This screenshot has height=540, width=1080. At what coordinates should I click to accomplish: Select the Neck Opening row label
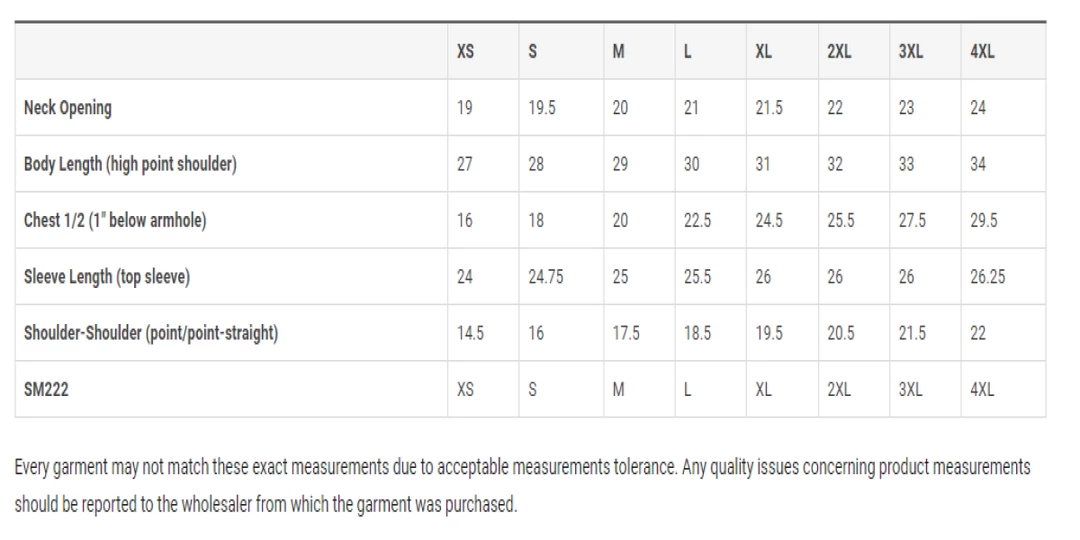pos(68,108)
